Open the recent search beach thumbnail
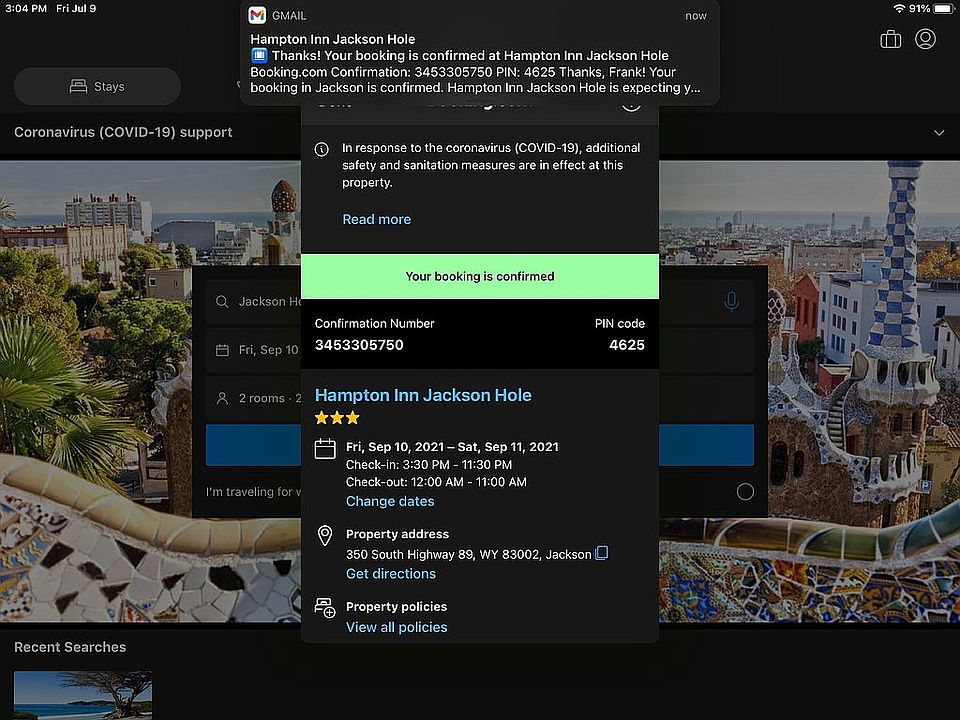Image resolution: width=960 pixels, height=720 pixels. tap(83, 695)
